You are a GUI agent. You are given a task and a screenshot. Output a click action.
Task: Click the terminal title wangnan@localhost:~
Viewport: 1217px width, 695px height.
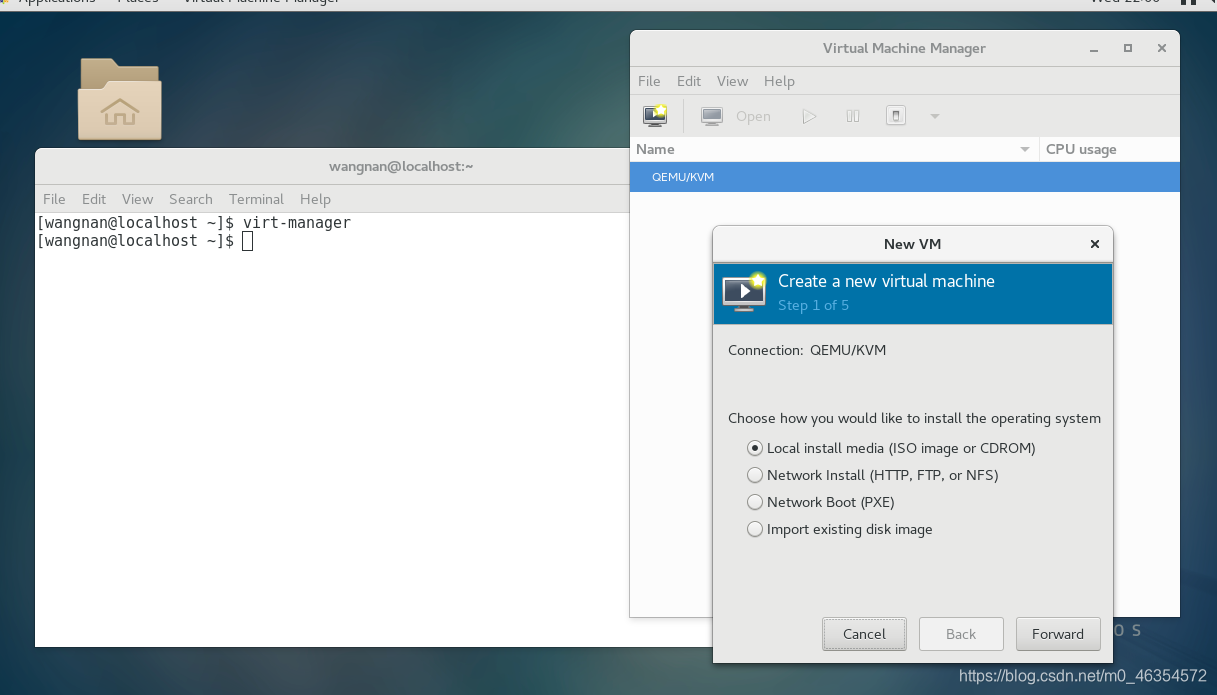pos(401,166)
